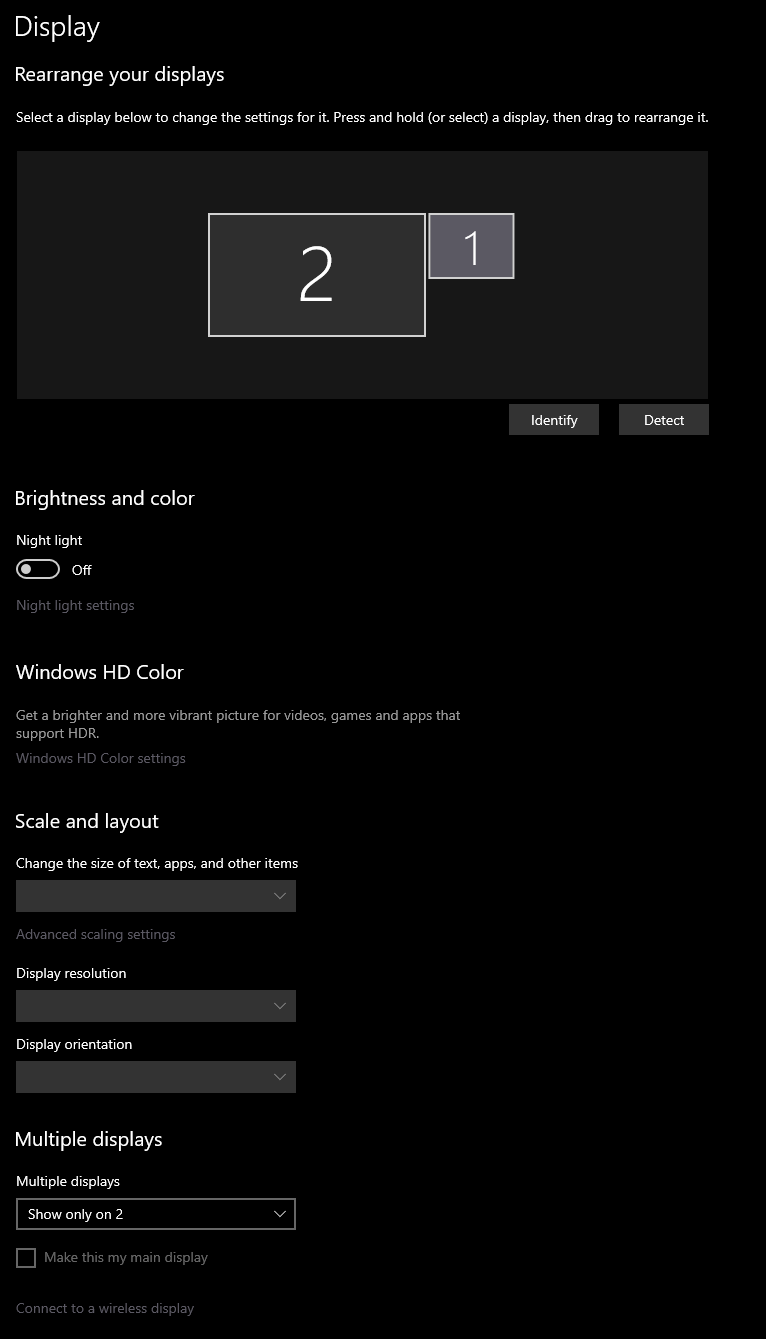The height and width of the screenshot is (1339, 766).
Task: Click 'Connect to a wireless display' link
Action: coord(105,1308)
